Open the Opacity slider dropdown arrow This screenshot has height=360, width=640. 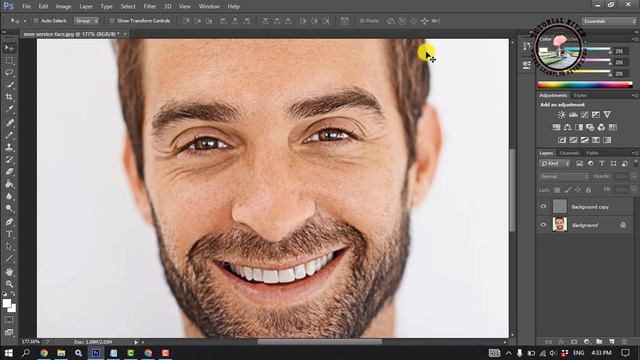(x=634, y=177)
